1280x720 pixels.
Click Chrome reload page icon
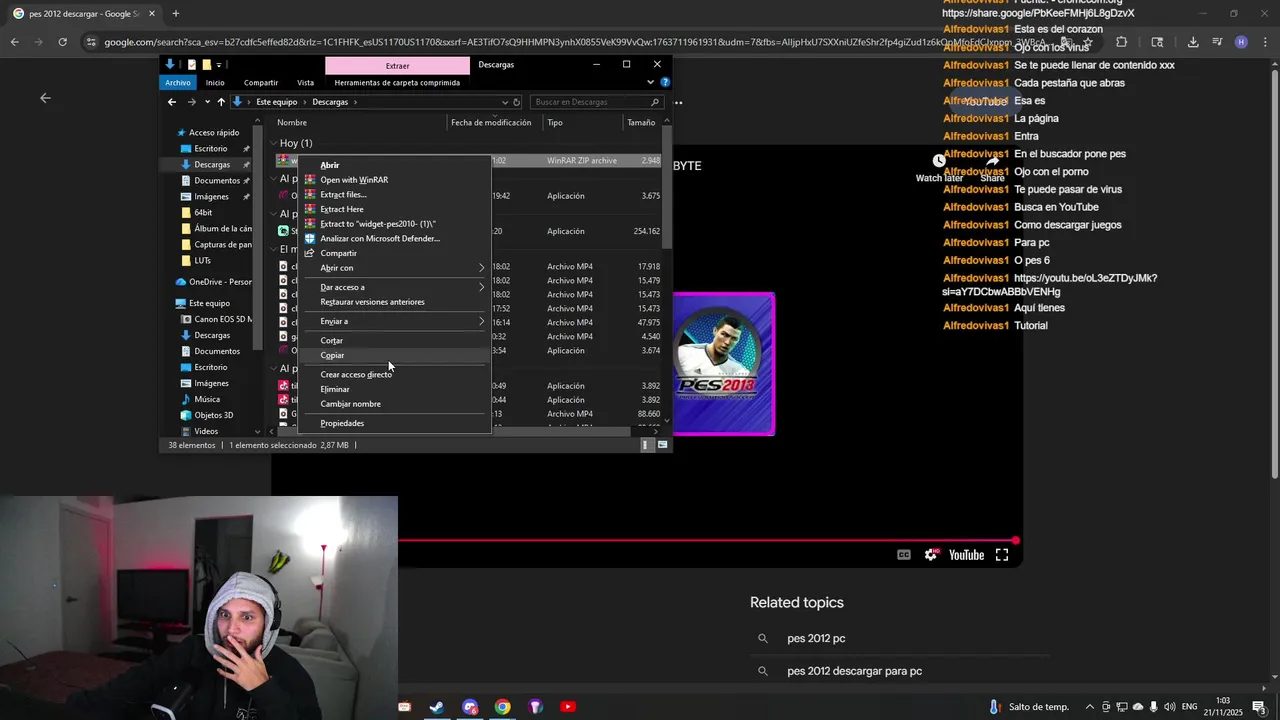(x=62, y=42)
